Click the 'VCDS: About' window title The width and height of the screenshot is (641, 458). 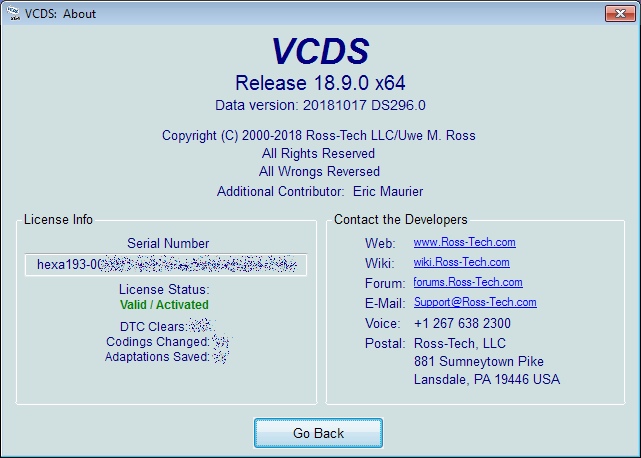(x=60, y=13)
